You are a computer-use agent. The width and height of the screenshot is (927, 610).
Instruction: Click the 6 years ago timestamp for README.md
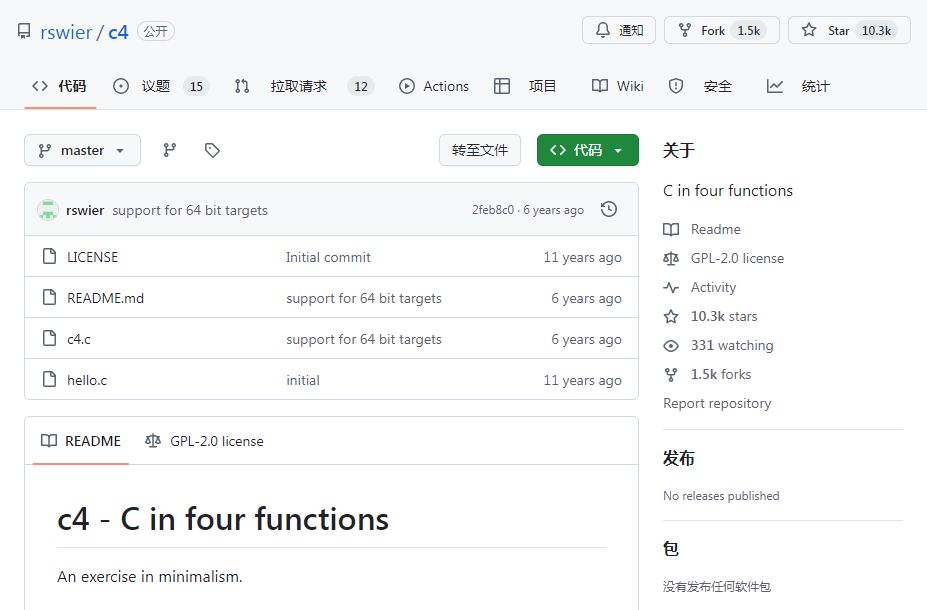[x=586, y=298]
